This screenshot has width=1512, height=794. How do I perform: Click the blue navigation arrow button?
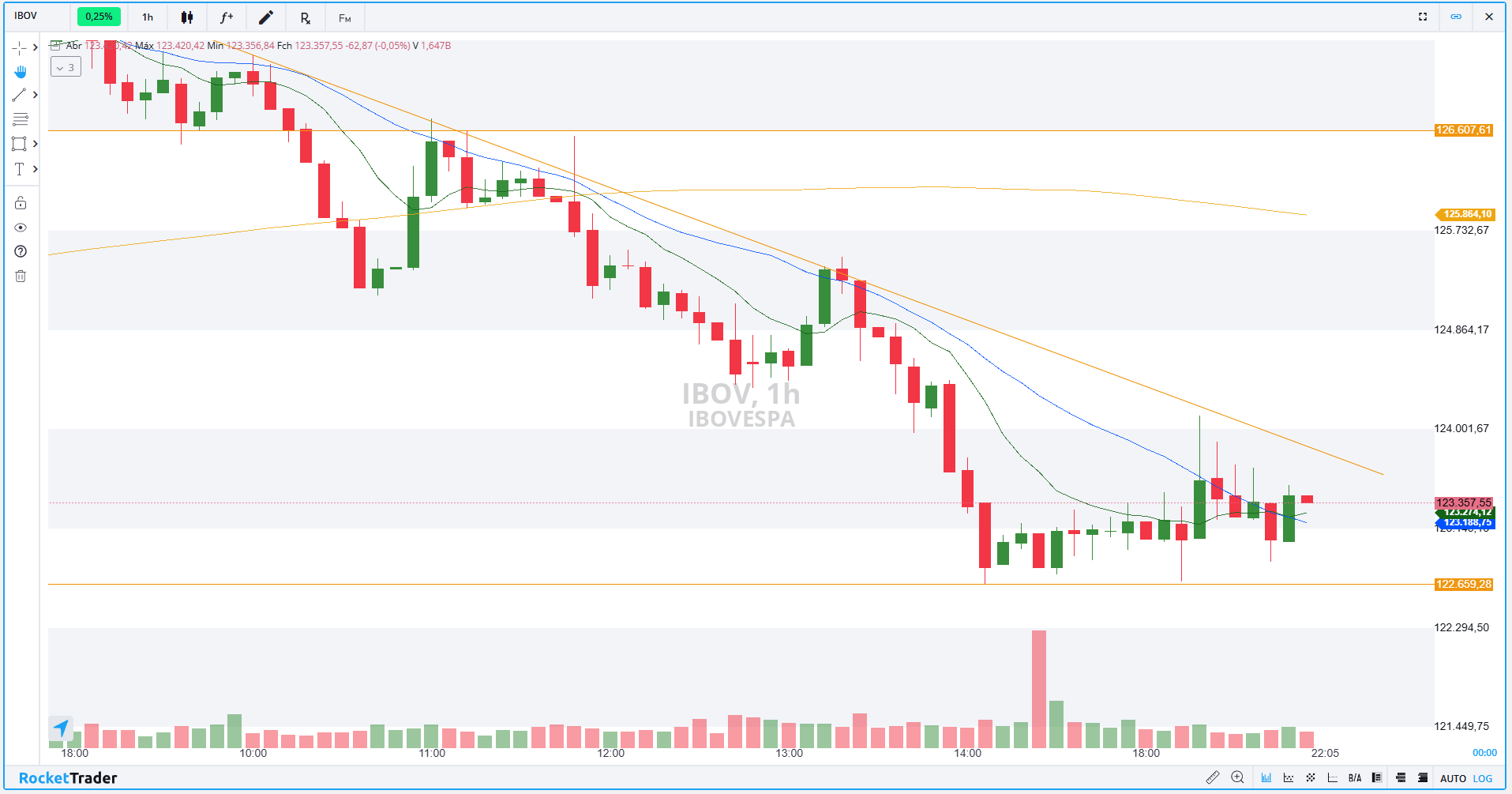(x=61, y=728)
